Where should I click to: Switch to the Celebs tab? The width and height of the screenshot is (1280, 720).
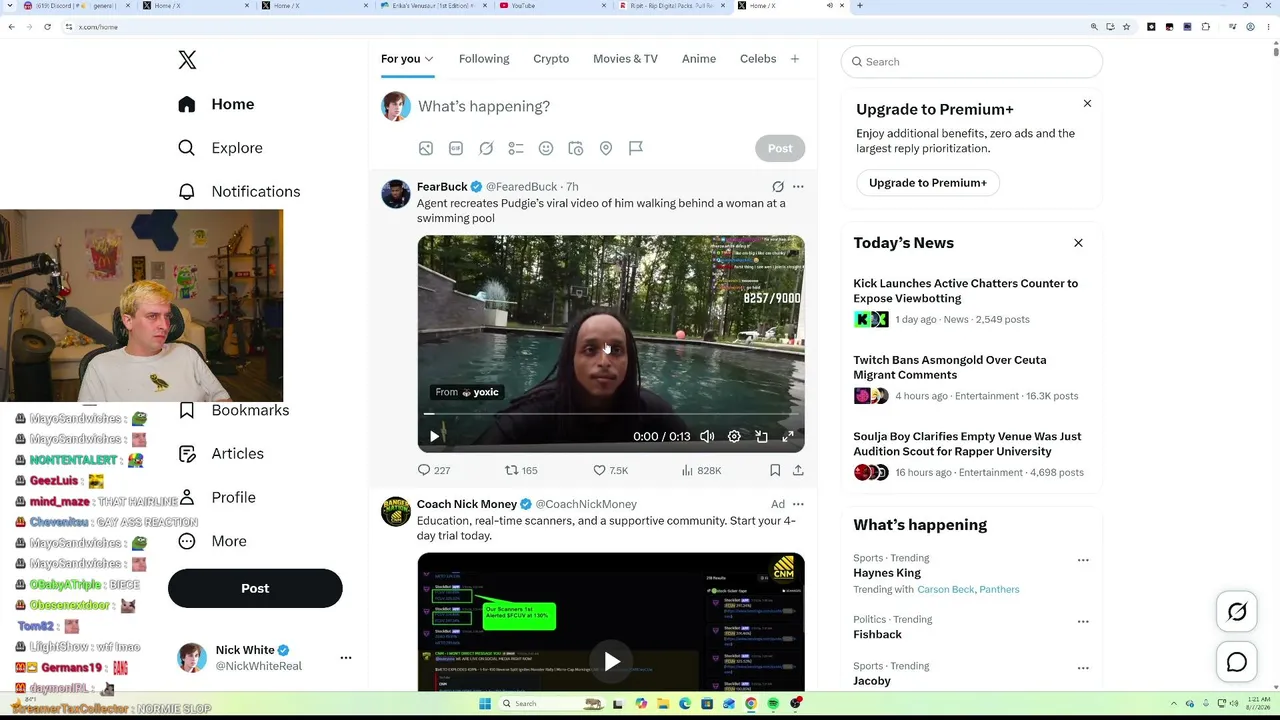[x=758, y=59]
